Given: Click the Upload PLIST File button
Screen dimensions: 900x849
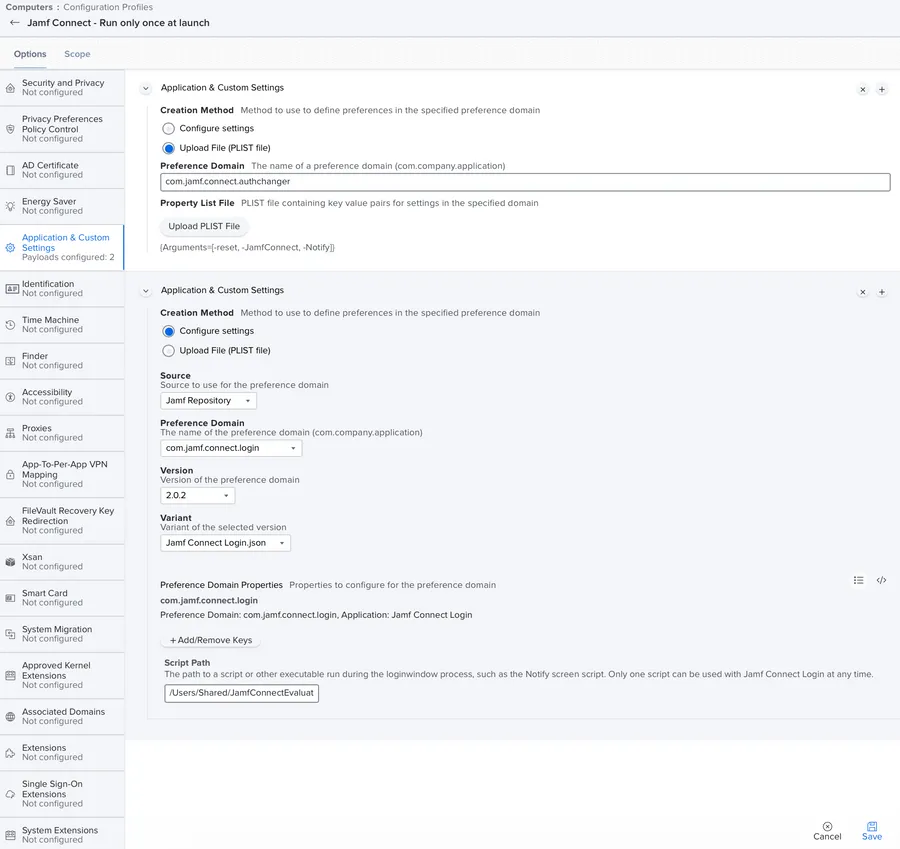Looking at the screenshot, I should 204,227.
